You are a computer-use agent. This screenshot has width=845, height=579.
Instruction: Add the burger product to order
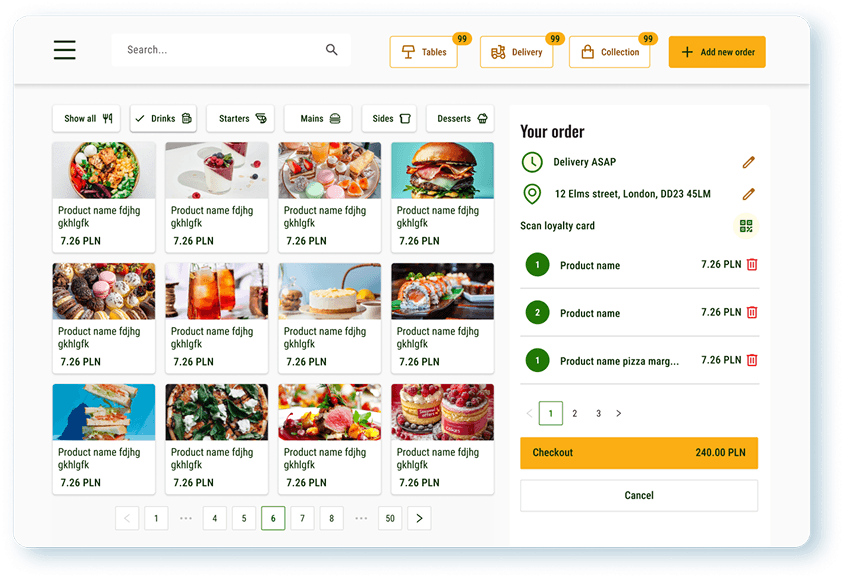tap(442, 197)
